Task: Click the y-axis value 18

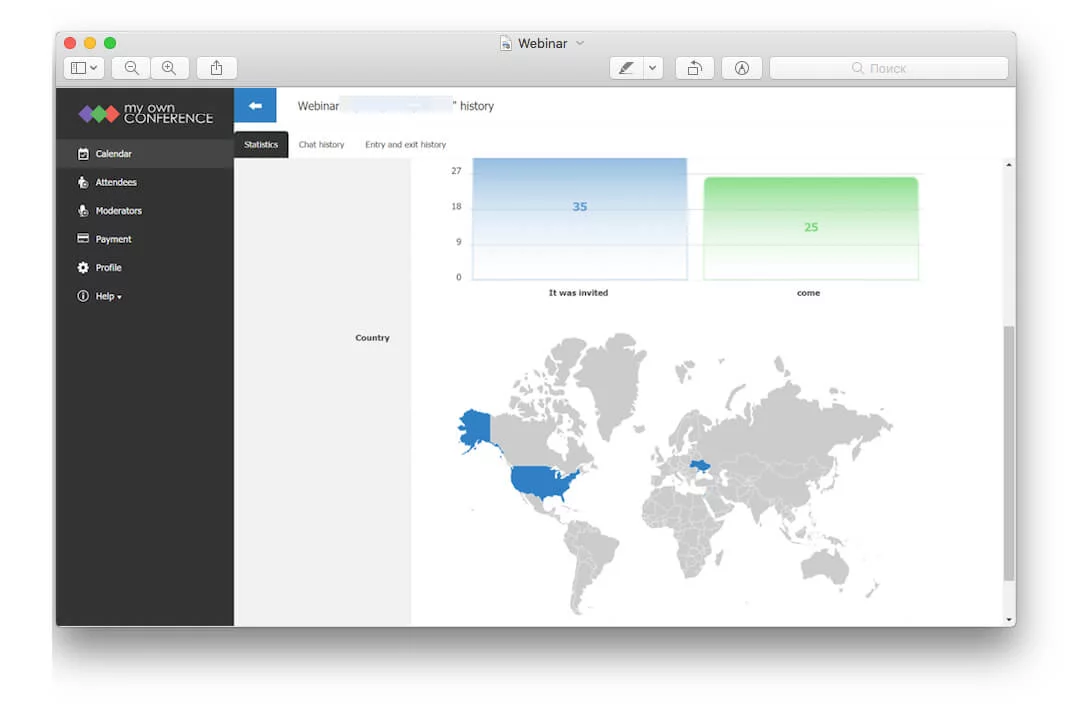Action: 456,206
